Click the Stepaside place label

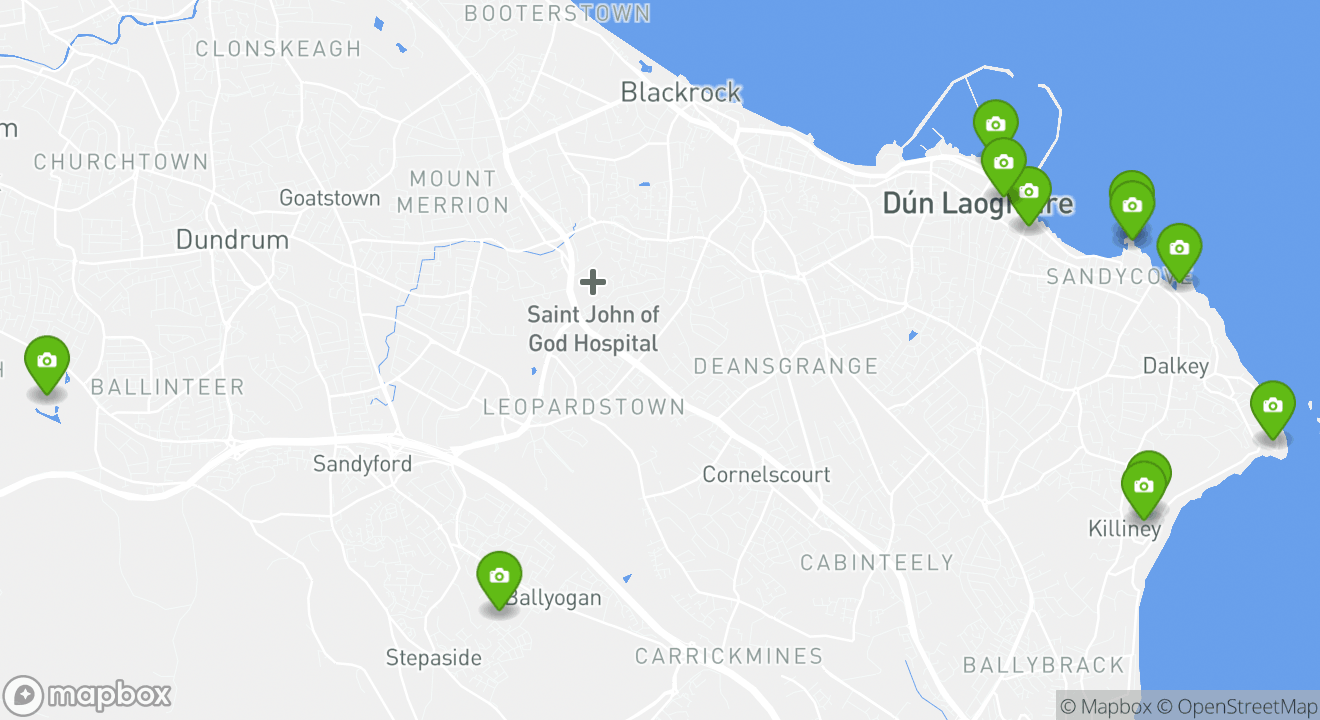434,658
